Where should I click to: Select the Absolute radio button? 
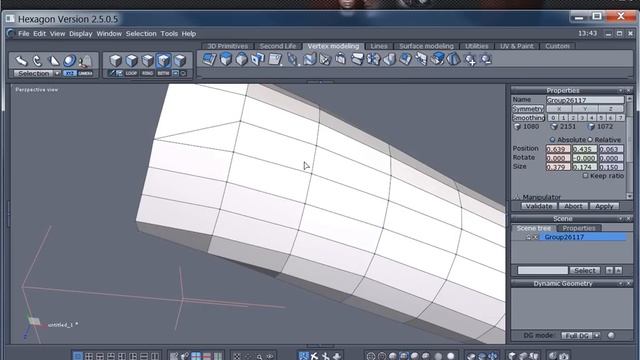coord(552,140)
